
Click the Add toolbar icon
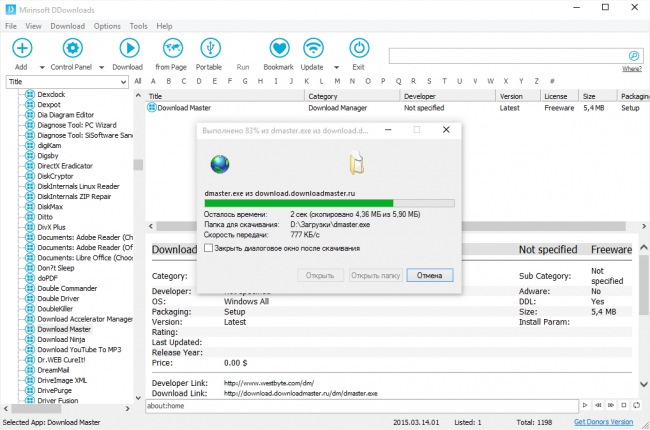click(22, 48)
